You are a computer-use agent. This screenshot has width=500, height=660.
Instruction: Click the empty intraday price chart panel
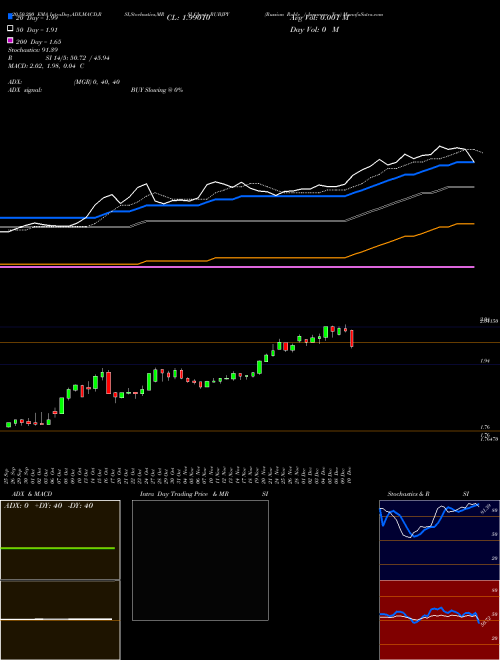200,560
